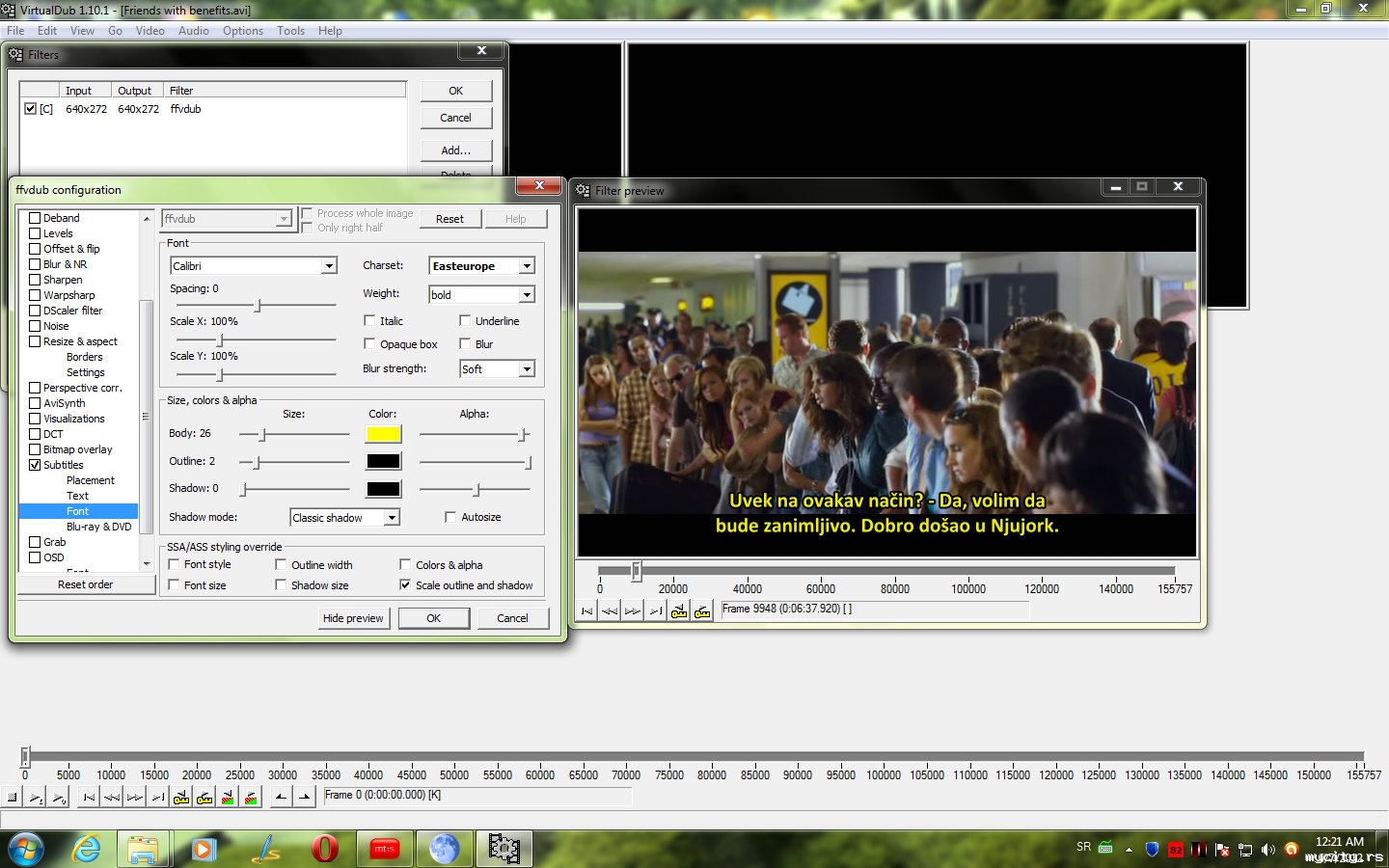The height and width of the screenshot is (868, 1389).
Task: Jump to previous keyframe in Filter preview
Action: (679, 610)
